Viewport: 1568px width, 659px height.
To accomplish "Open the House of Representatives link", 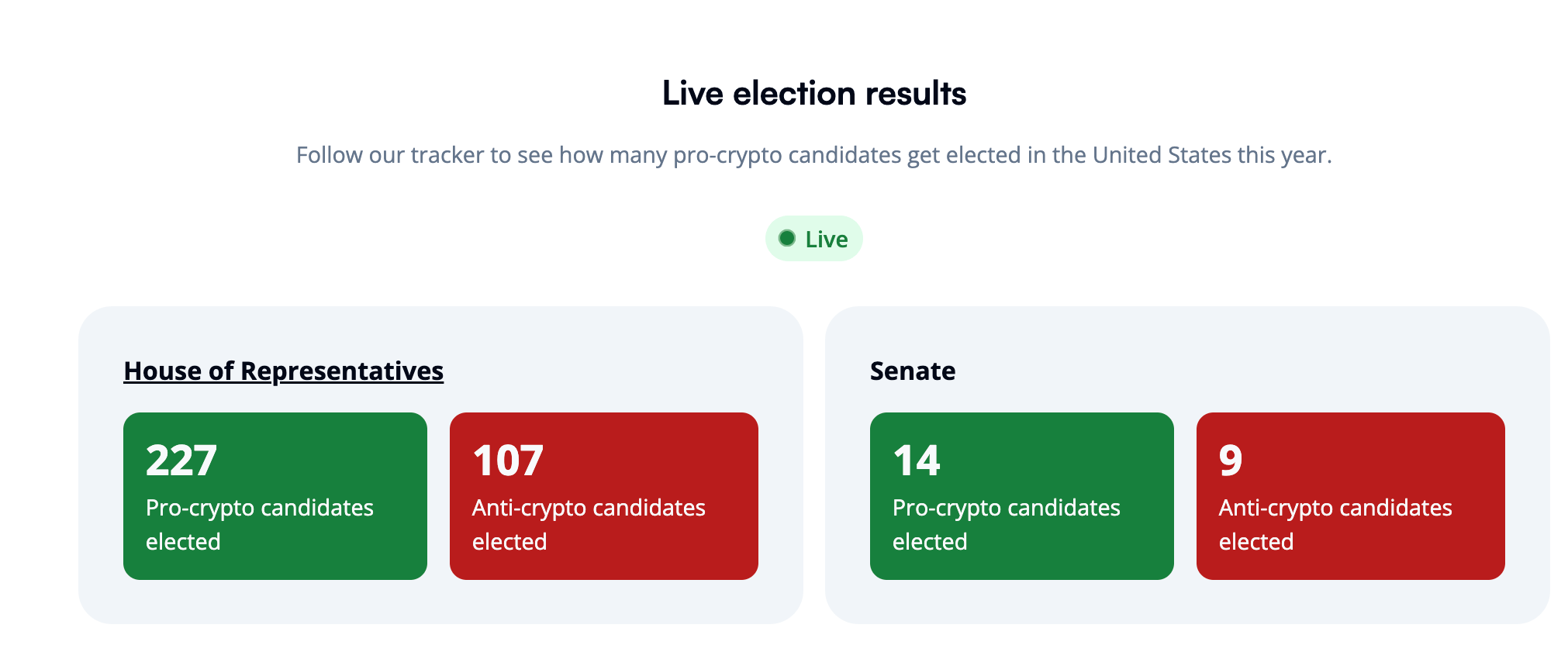I will (283, 371).
